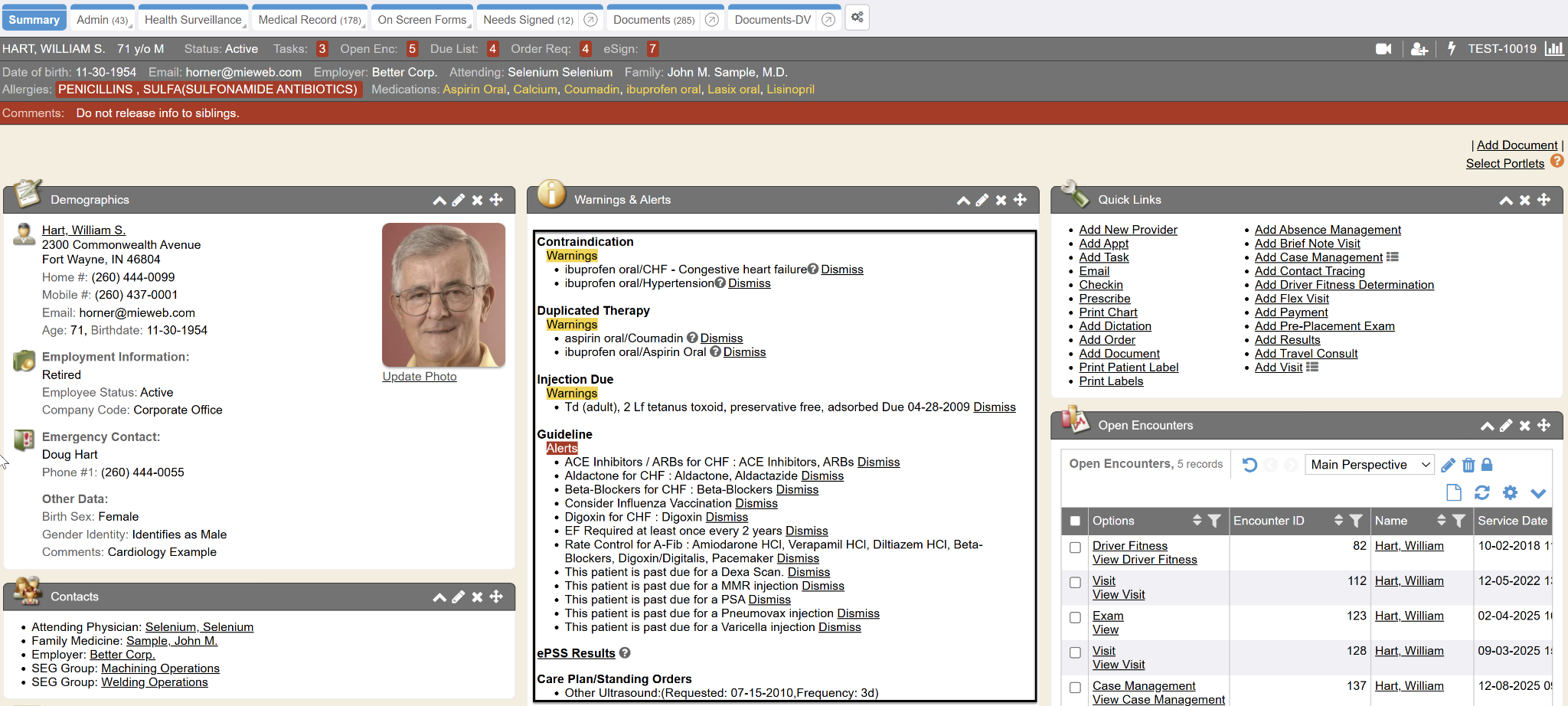The width and height of the screenshot is (1568, 706).
Task: Toggle the select-all checkbox in encounters header
Action: coord(1075,521)
